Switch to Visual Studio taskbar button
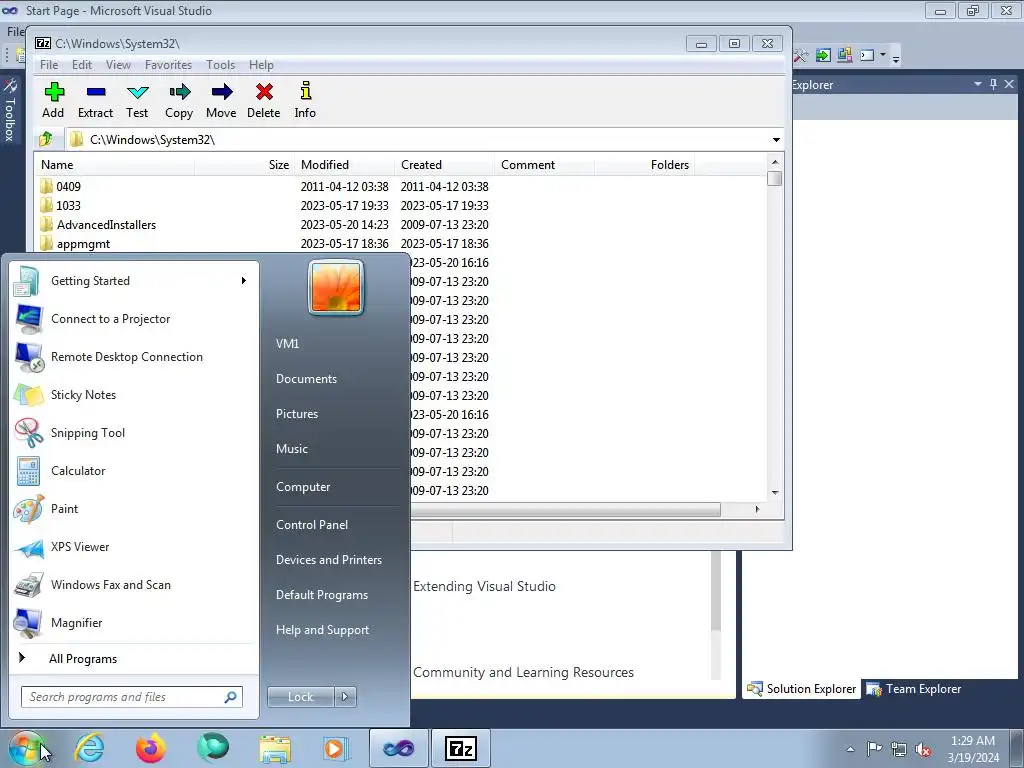Viewport: 1024px width, 768px height. [x=398, y=748]
